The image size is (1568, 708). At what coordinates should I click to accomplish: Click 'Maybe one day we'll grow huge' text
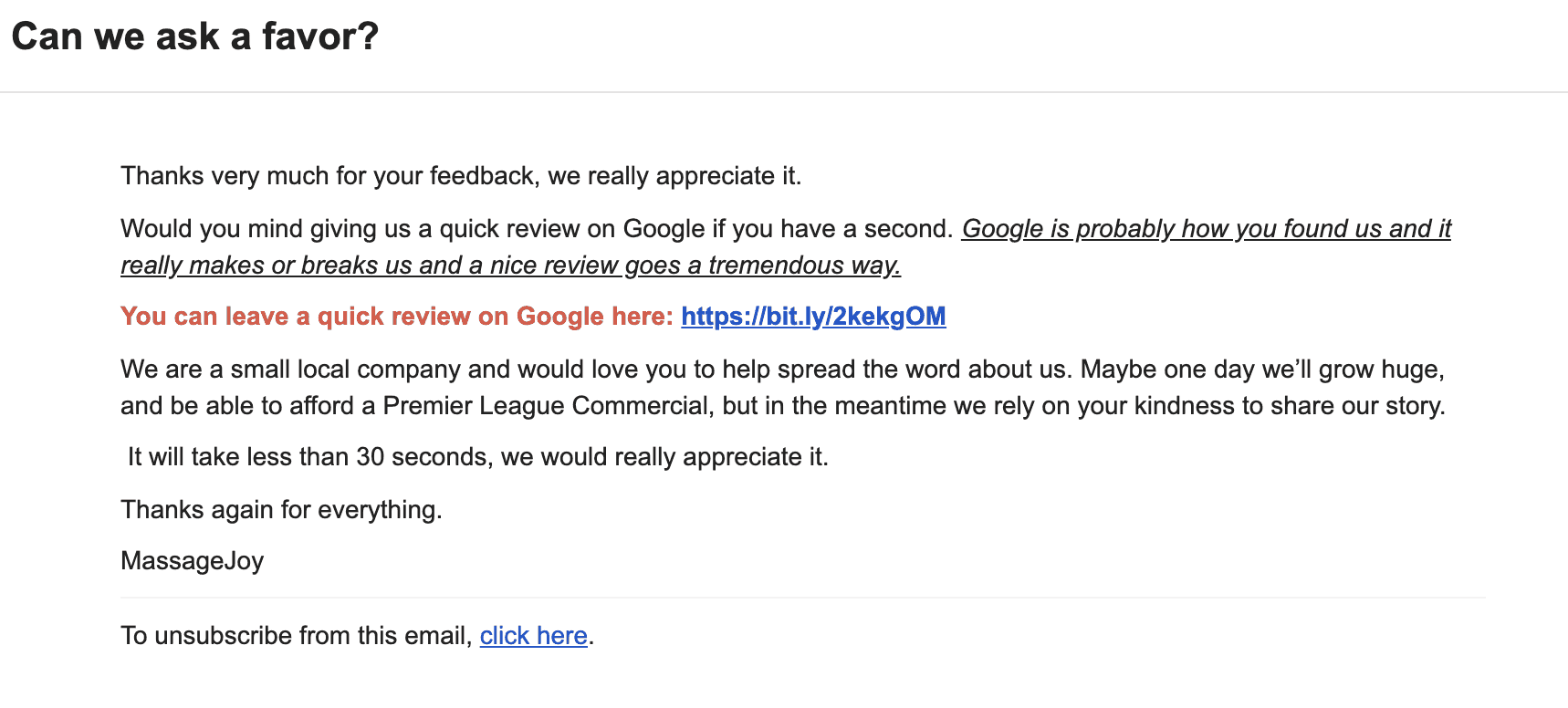(1262, 370)
